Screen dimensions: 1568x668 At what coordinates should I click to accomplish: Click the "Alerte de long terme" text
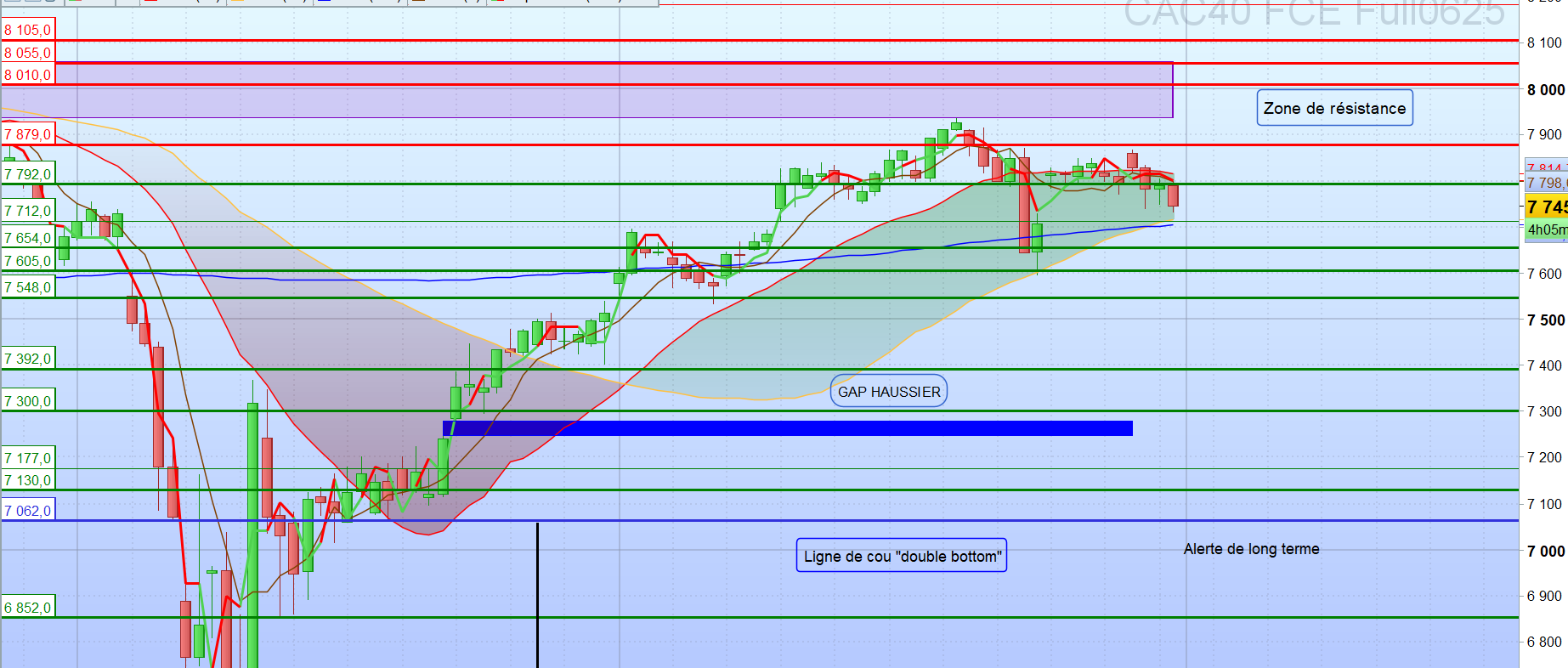1251,549
